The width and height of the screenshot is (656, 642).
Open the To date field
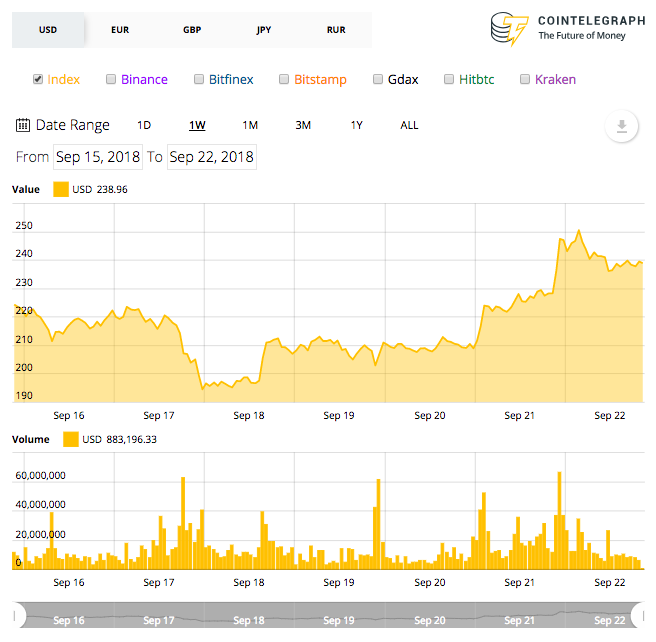(x=212, y=157)
